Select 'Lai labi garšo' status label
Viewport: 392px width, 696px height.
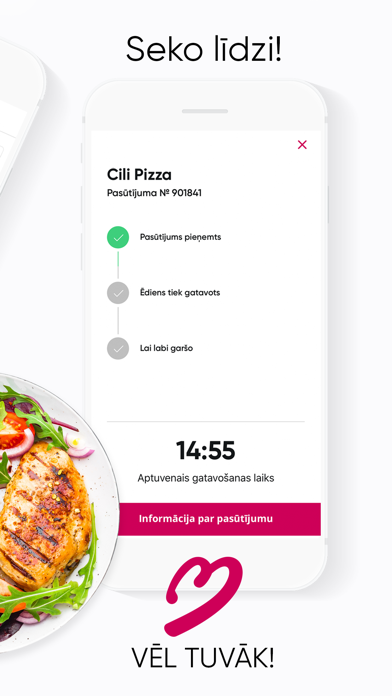(166, 348)
